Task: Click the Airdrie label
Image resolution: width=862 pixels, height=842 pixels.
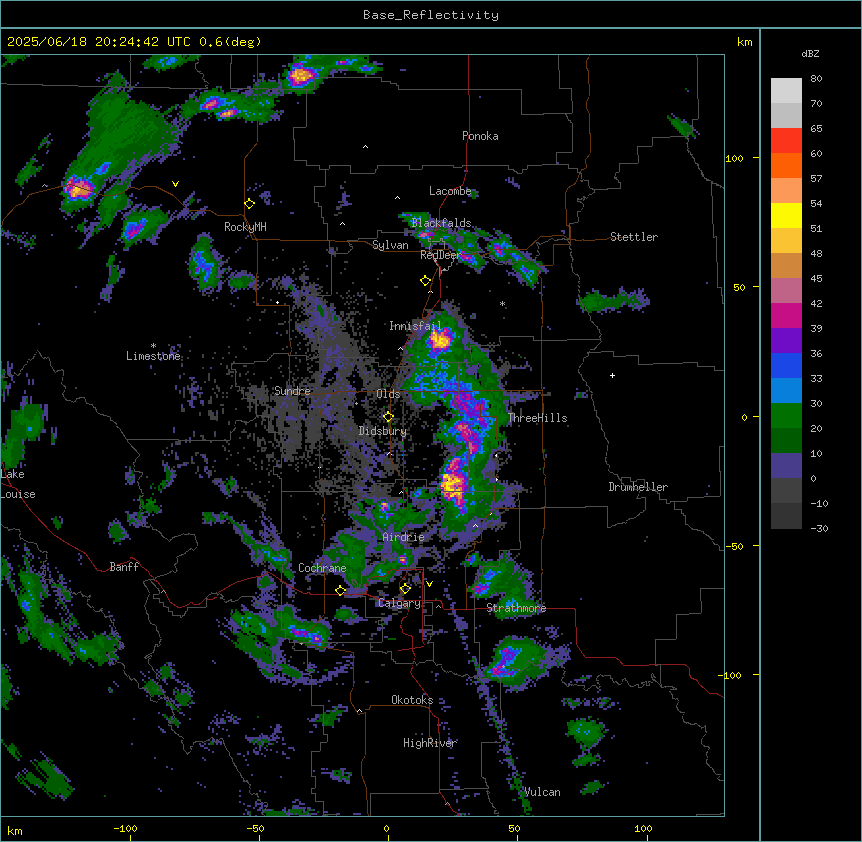Action: pyautogui.click(x=404, y=537)
